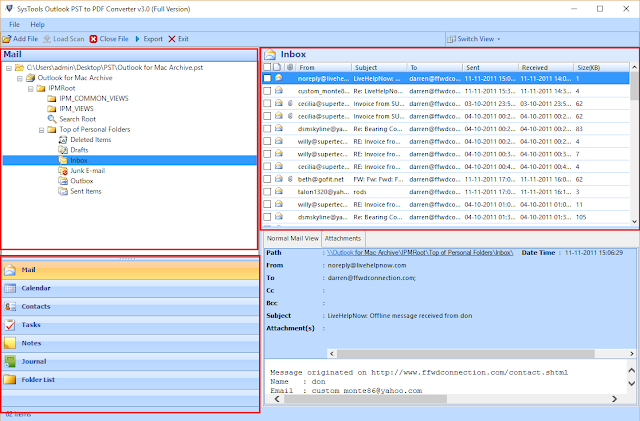
Task: Click the message body scrollbar left arrow
Action: point(277,399)
